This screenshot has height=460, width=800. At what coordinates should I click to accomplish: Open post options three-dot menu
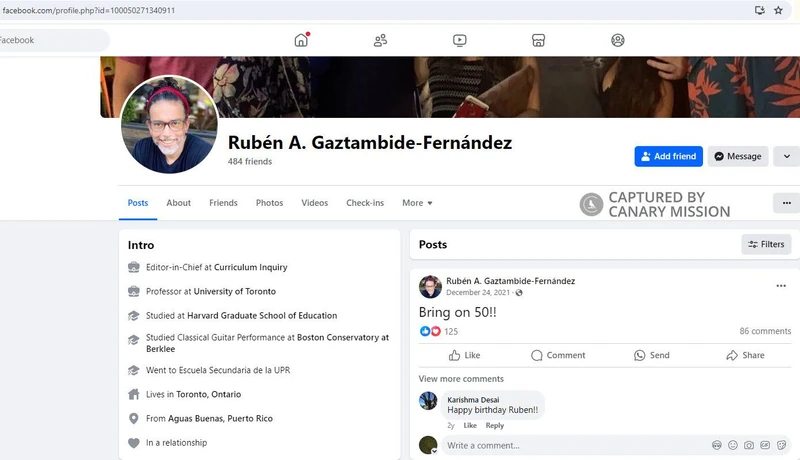pyautogui.click(x=781, y=286)
